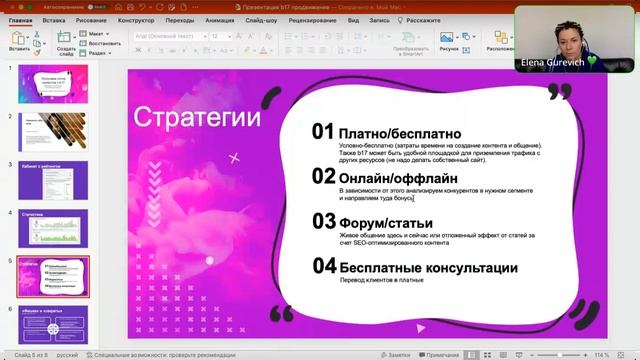This screenshot has width=640, height=360.
Task: Open the Конструктор tab
Action: click(x=136, y=20)
